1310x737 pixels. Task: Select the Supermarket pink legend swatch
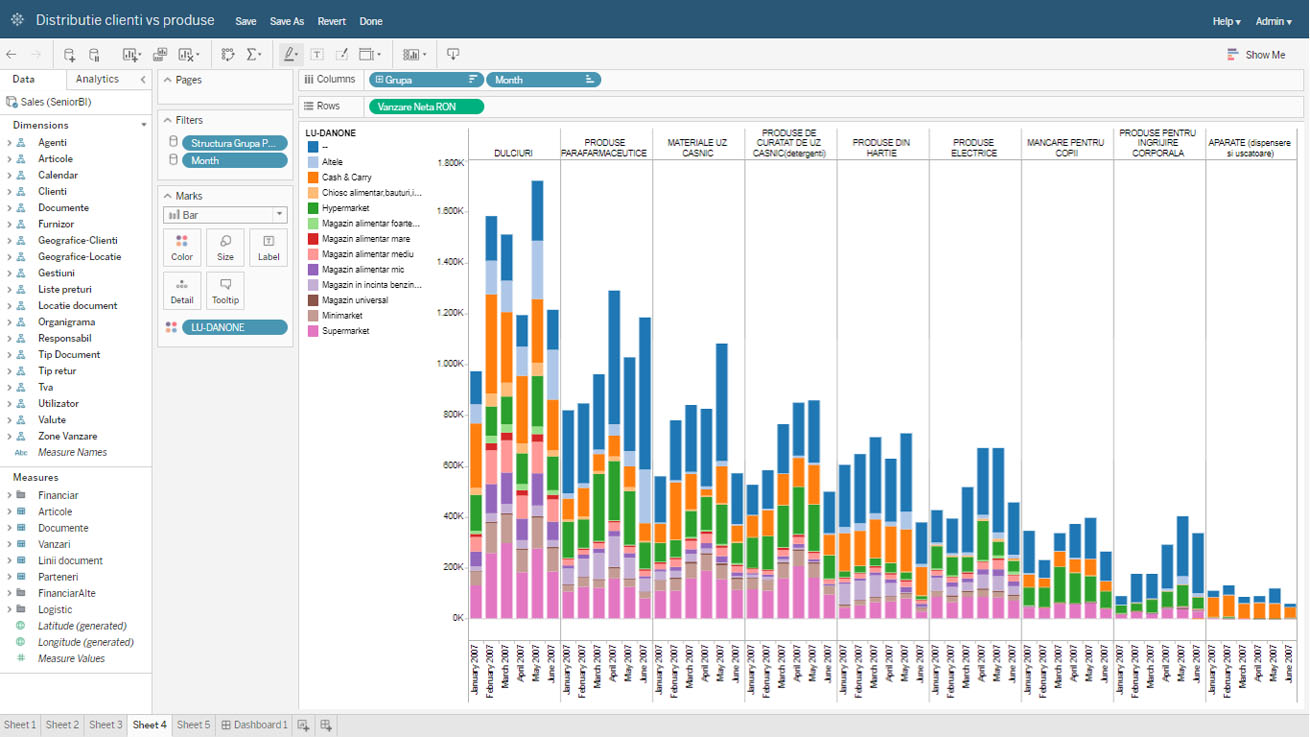click(313, 331)
